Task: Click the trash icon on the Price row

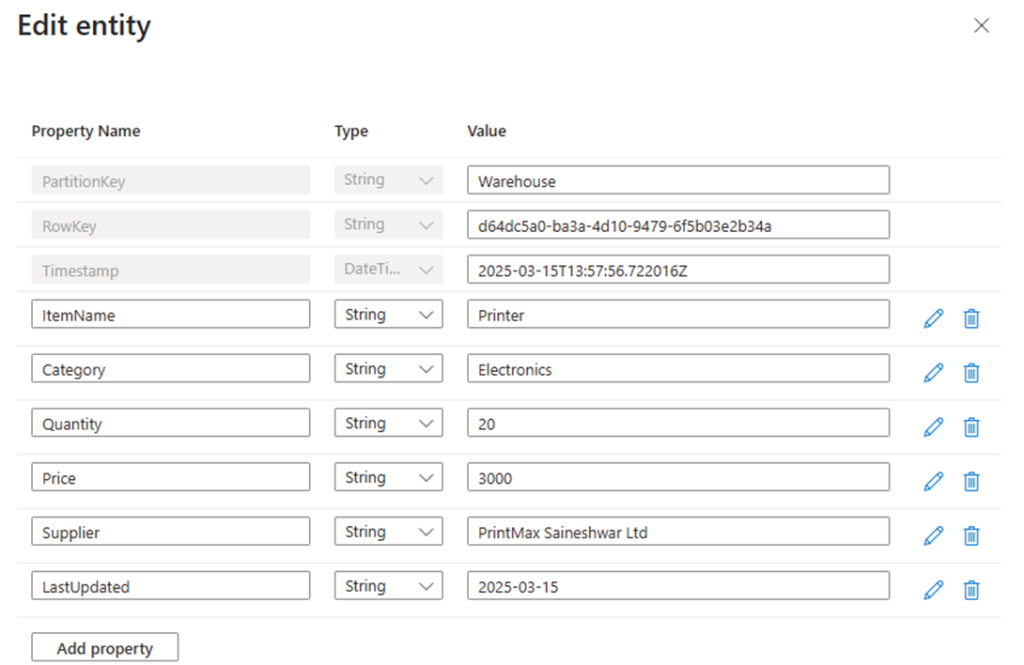Action: (971, 481)
